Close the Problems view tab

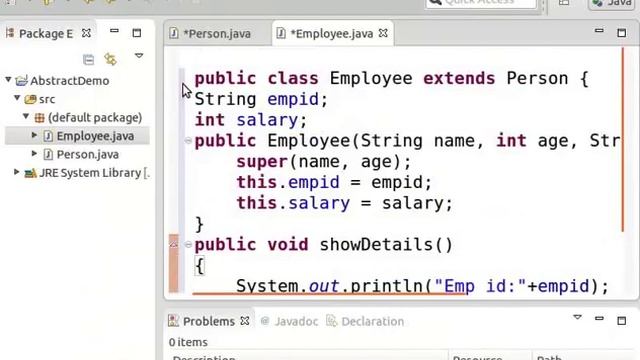(x=244, y=321)
